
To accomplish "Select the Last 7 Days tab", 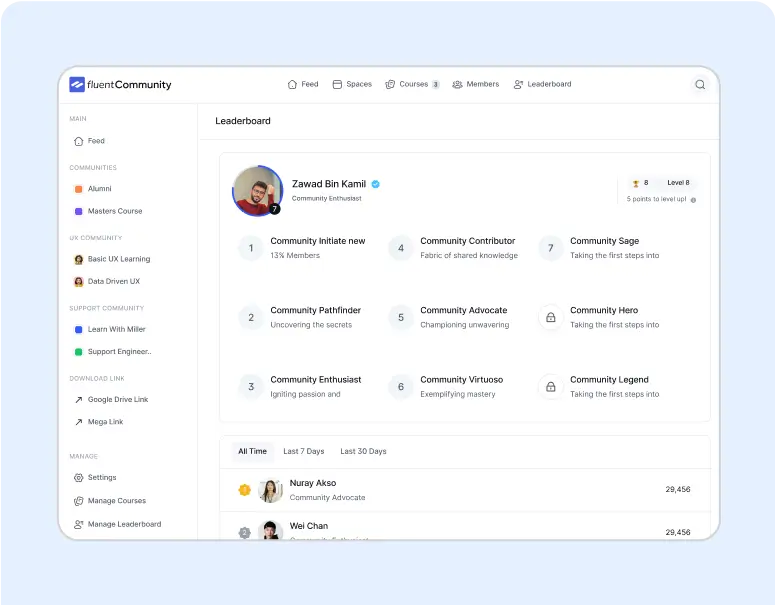I will click(x=303, y=451).
